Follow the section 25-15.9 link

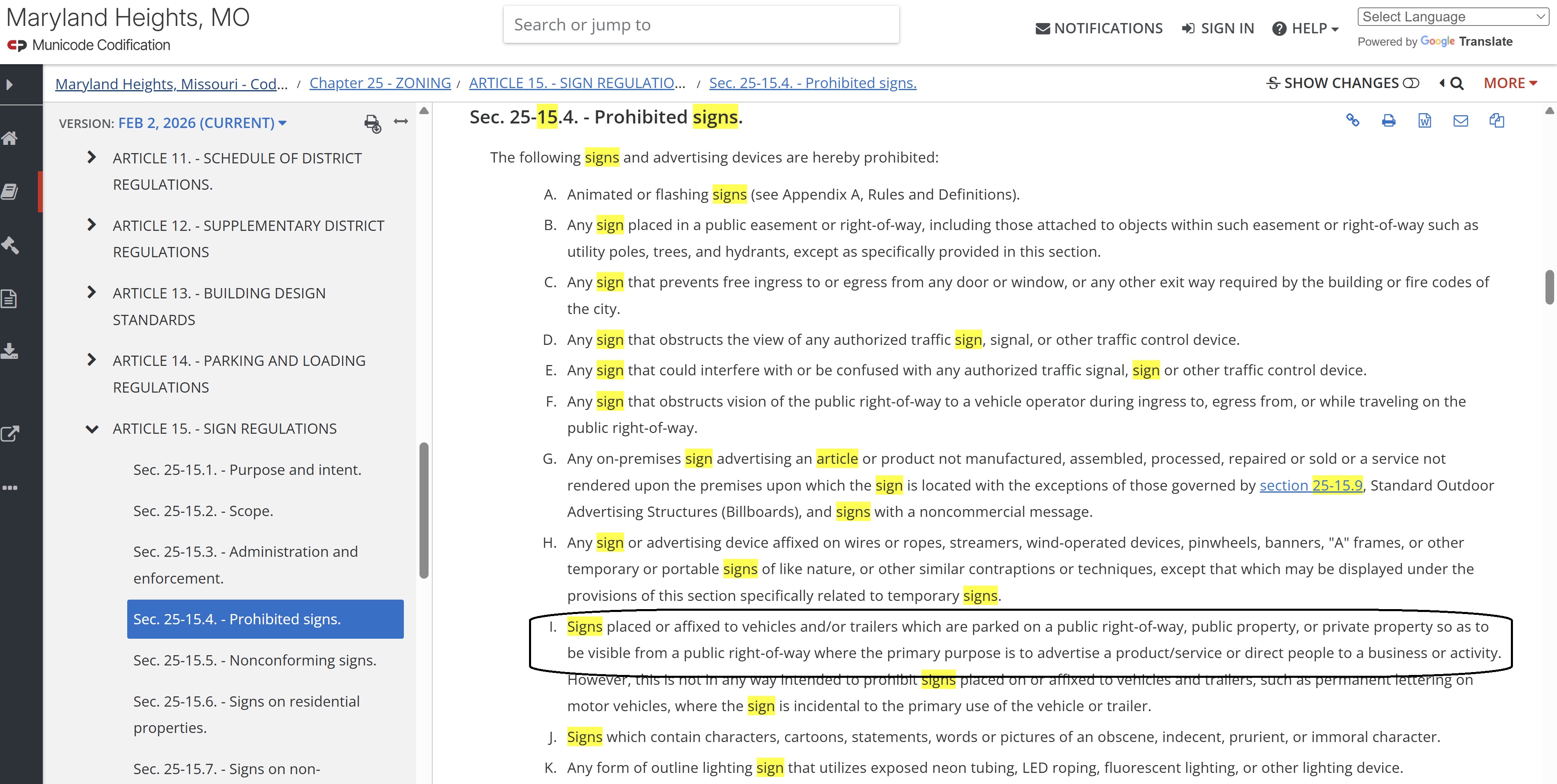point(1310,485)
